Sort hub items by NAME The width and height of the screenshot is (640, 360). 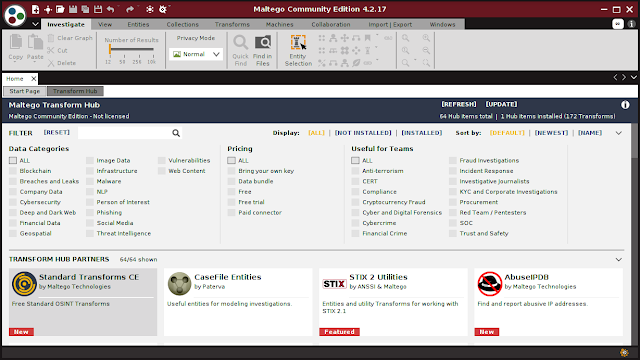tap(590, 133)
